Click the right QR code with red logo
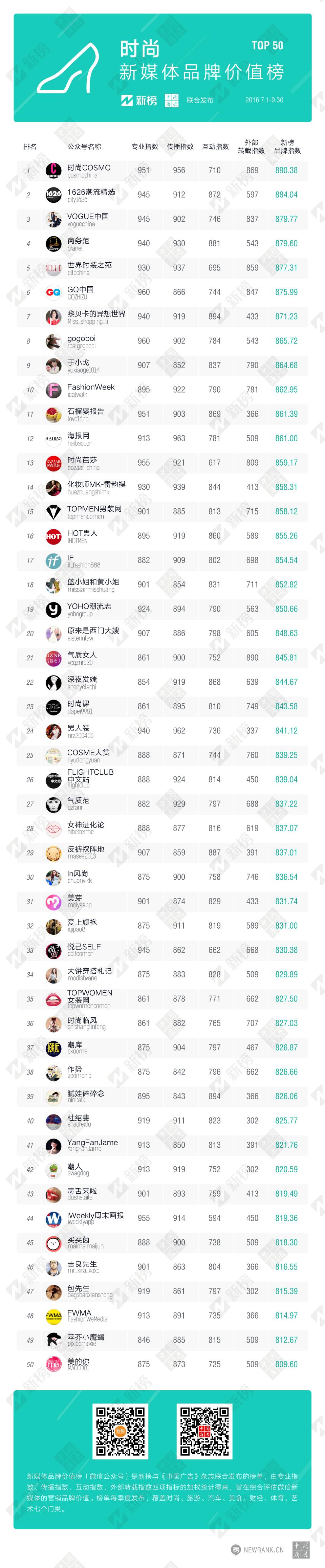 (204, 1431)
